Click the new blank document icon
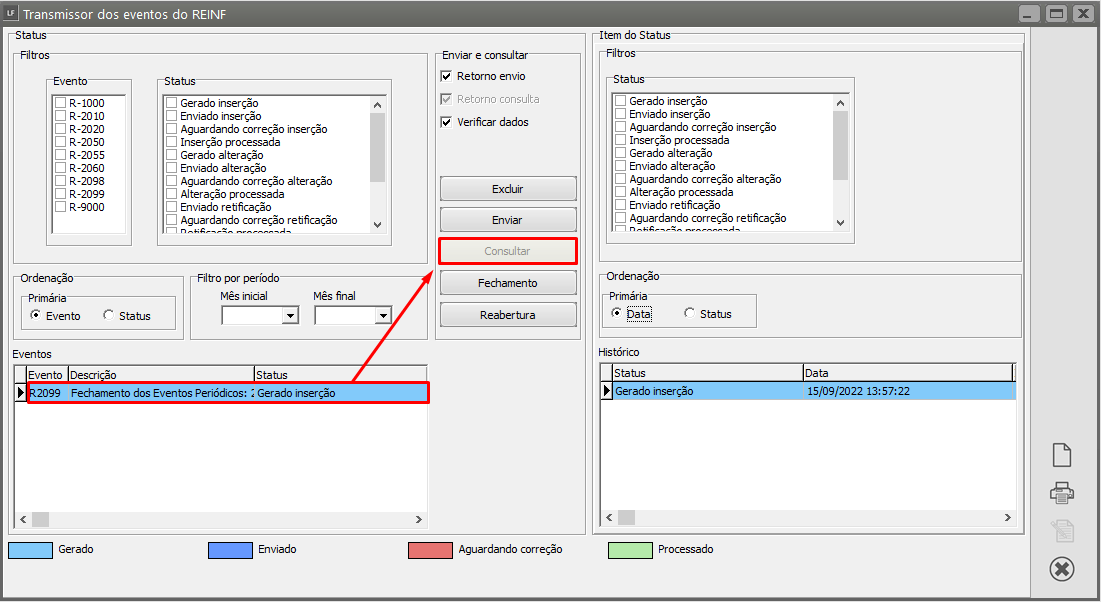The height and width of the screenshot is (602, 1101). [x=1061, y=455]
